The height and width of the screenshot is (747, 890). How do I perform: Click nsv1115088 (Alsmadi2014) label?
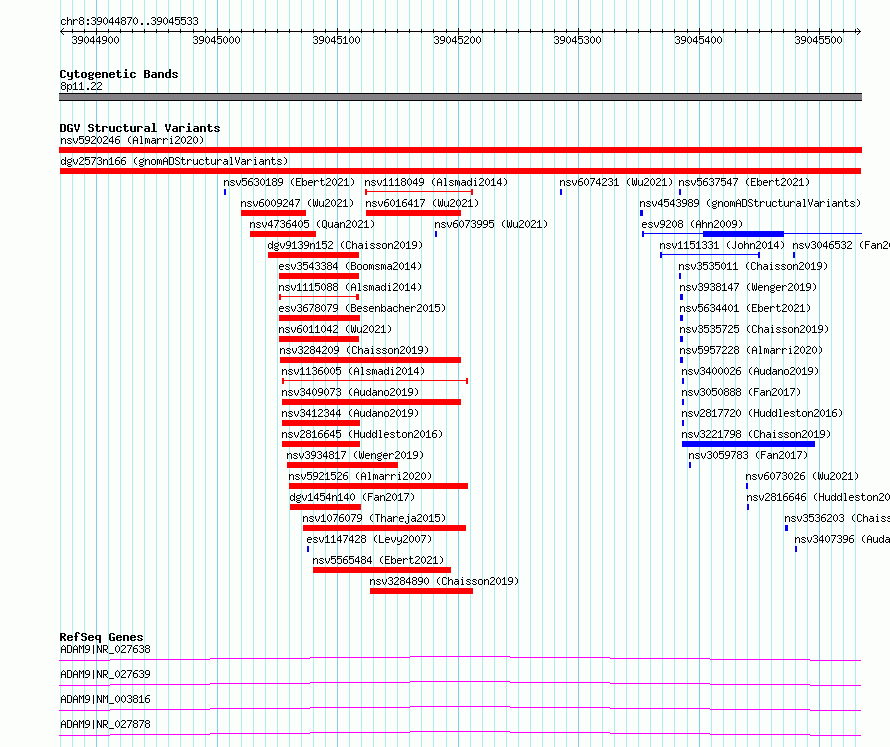[350, 287]
